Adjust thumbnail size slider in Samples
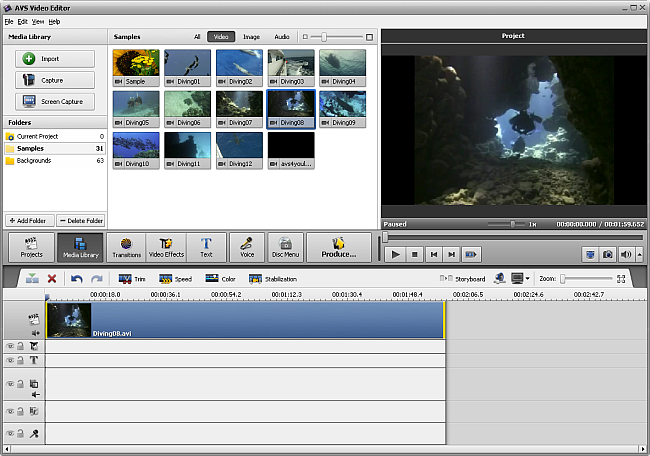 324,37
